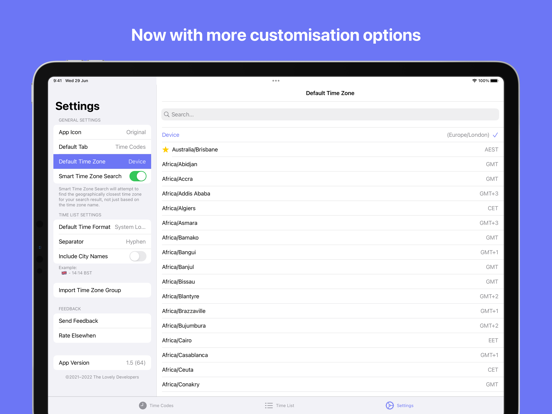Click the search magnifier icon
Screen dimensions: 552x414
pyautogui.click(x=167, y=114)
